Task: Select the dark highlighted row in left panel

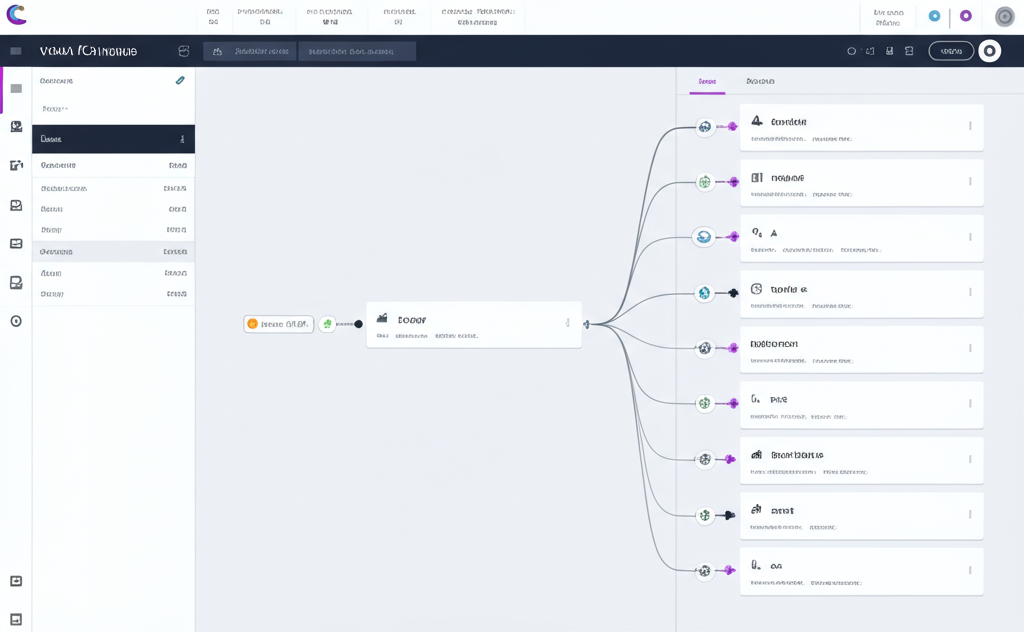Action: (x=113, y=139)
